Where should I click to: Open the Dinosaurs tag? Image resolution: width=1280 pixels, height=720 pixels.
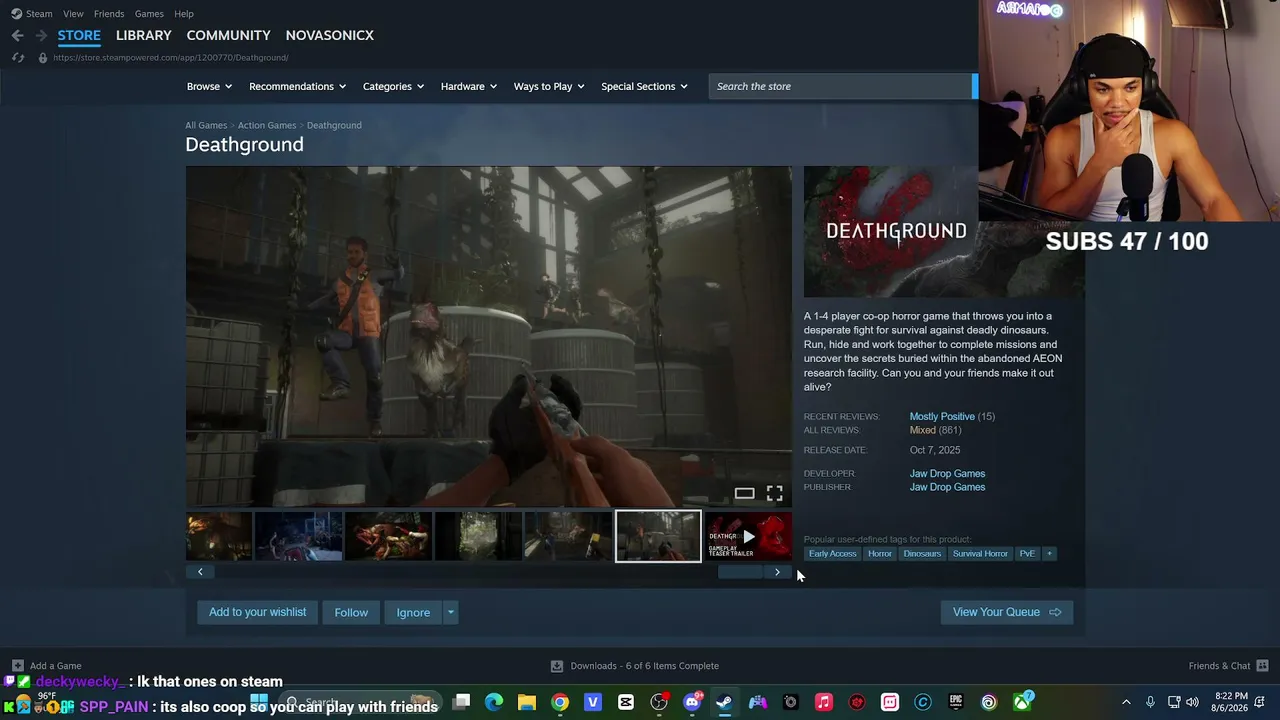pyautogui.click(x=922, y=553)
